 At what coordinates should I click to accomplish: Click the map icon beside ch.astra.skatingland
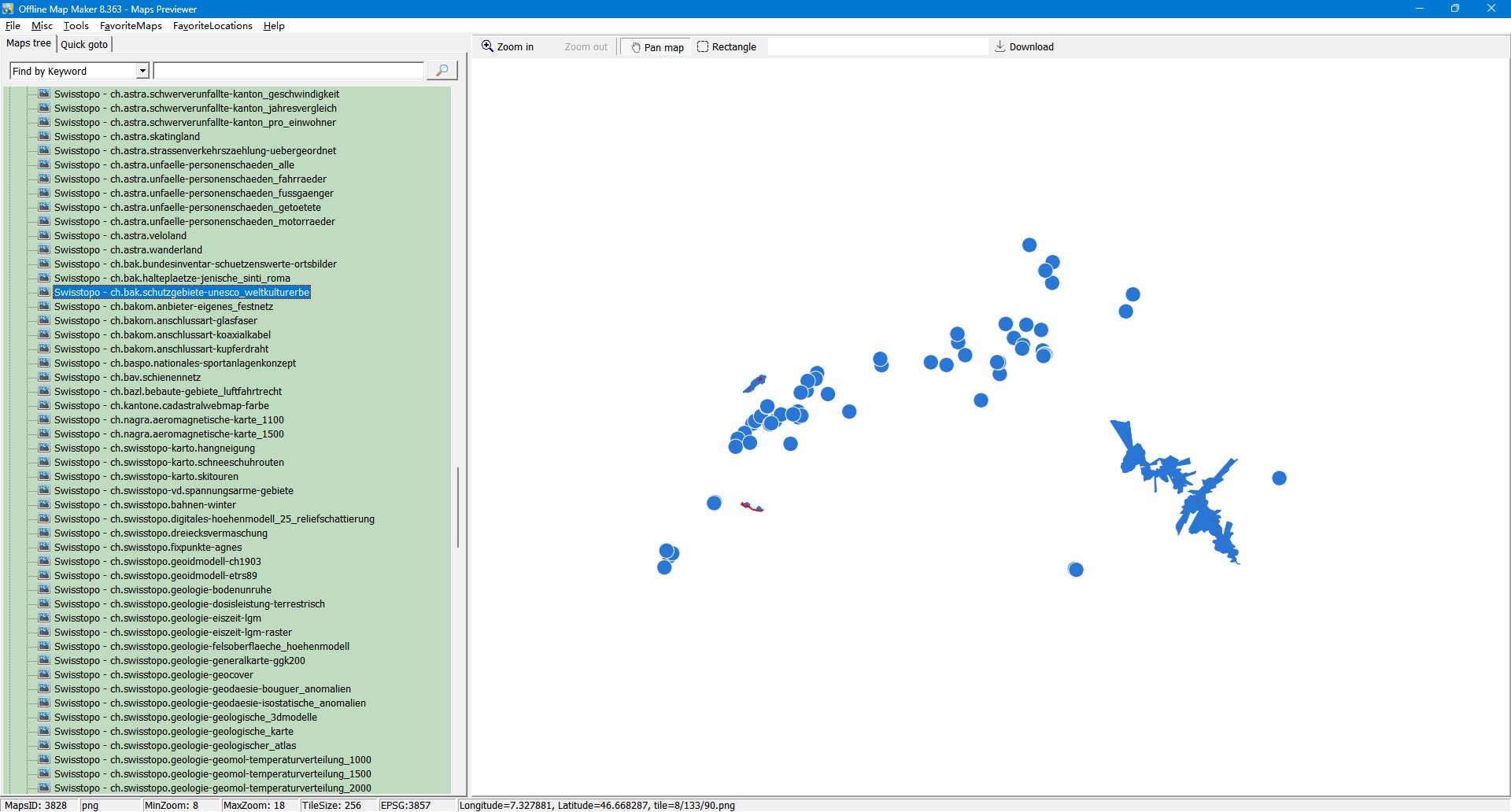45,136
